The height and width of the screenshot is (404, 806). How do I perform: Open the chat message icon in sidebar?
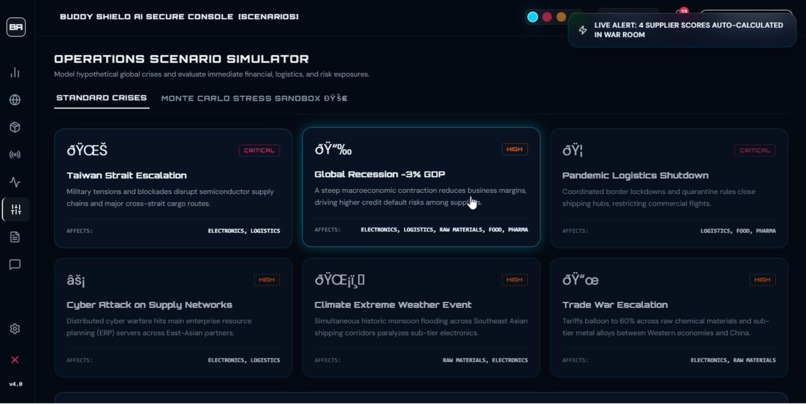(15, 264)
